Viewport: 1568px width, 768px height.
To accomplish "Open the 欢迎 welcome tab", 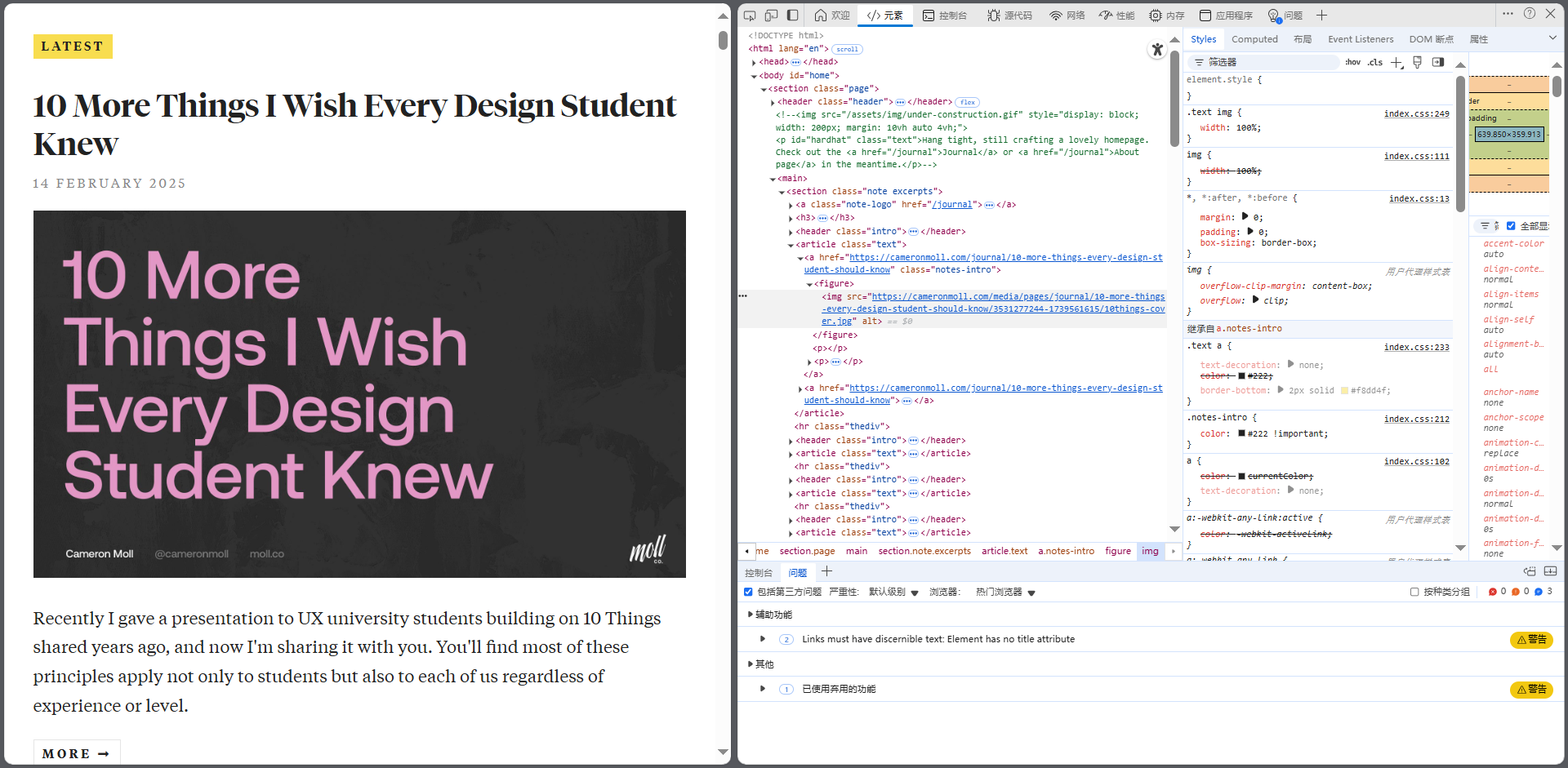I will 832,16.
